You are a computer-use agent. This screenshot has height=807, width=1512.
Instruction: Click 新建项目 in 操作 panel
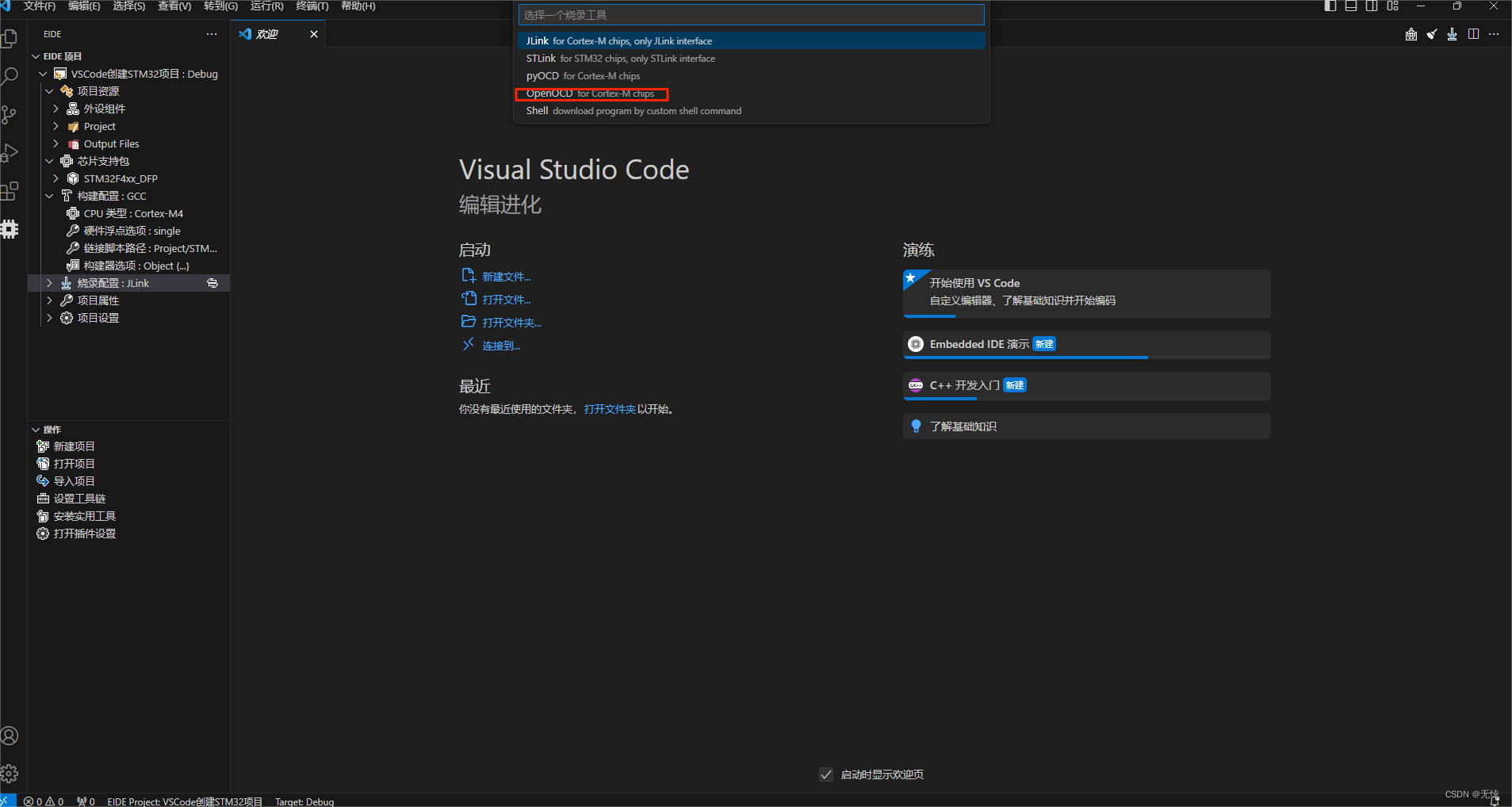click(x=74, y=446)
